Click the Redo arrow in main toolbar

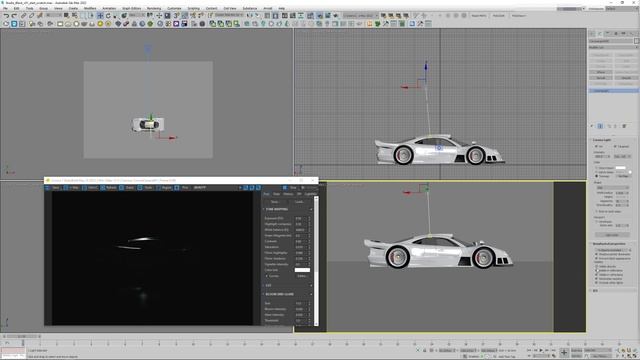(x=14, y=16)
